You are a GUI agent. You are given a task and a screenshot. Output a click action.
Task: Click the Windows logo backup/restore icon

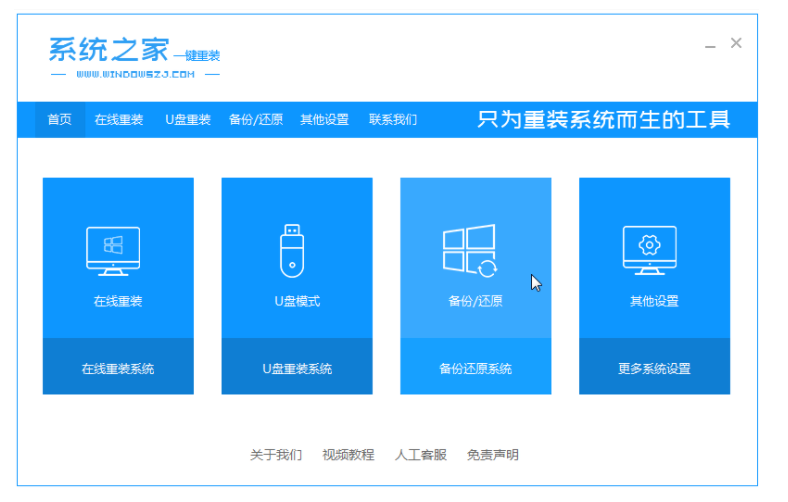pos(470,250)
